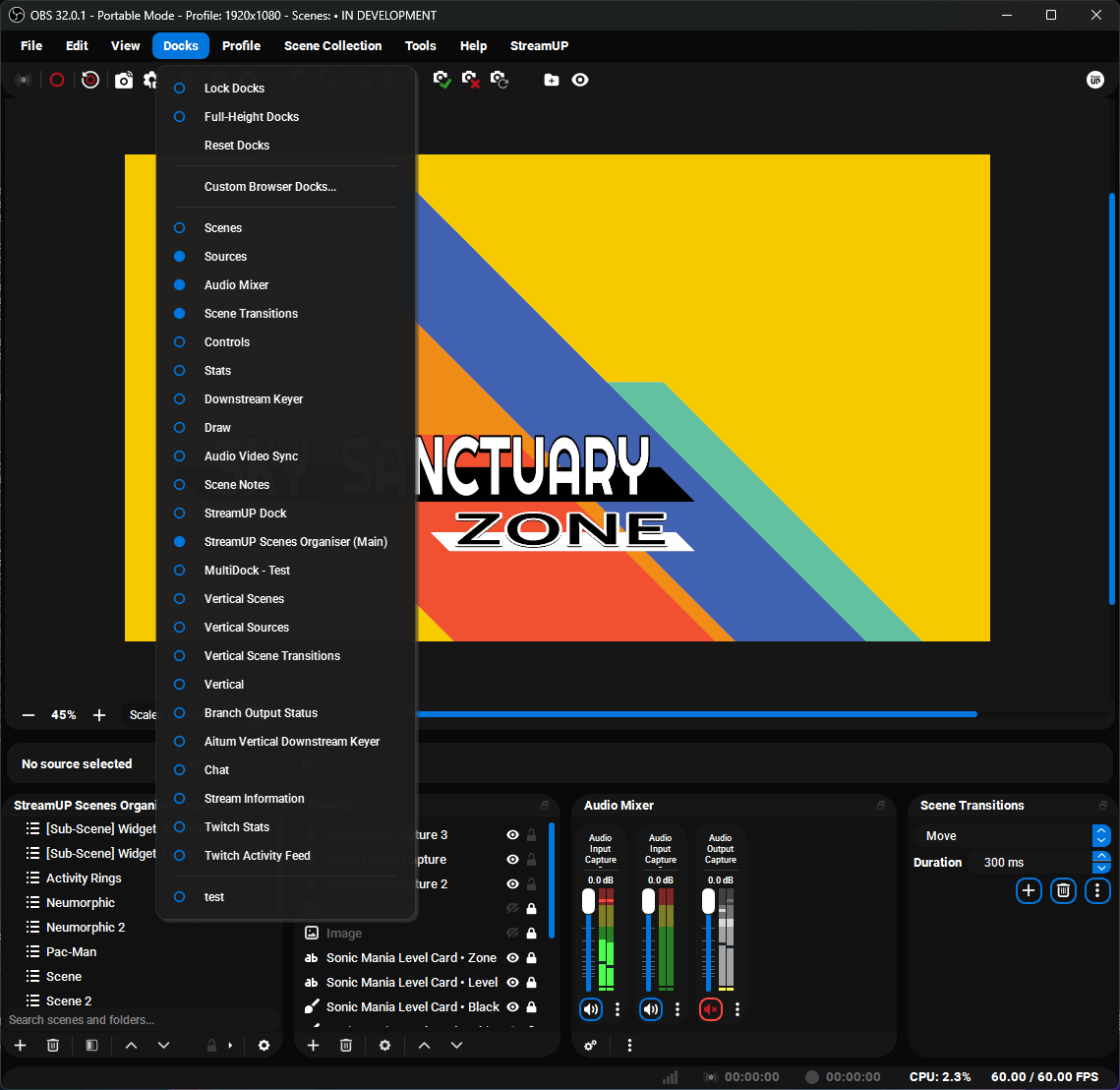Open source properties with the gear icon
This screenshot has height=1090, width=1120.
[x=384, y=1045]
